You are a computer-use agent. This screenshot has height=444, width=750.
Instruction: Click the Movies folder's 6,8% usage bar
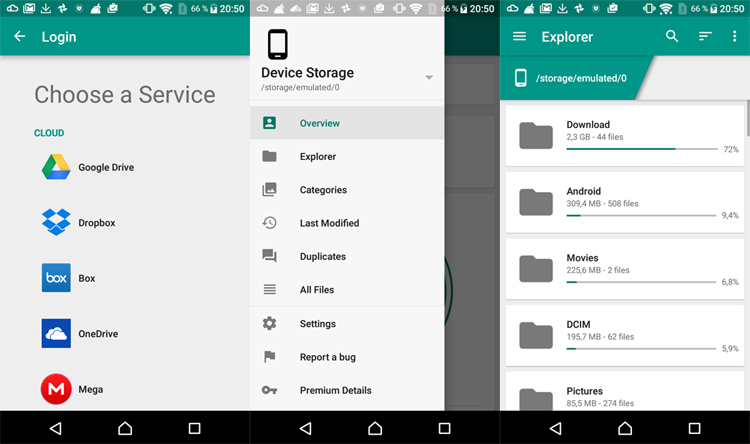click(x=641, y=282)
